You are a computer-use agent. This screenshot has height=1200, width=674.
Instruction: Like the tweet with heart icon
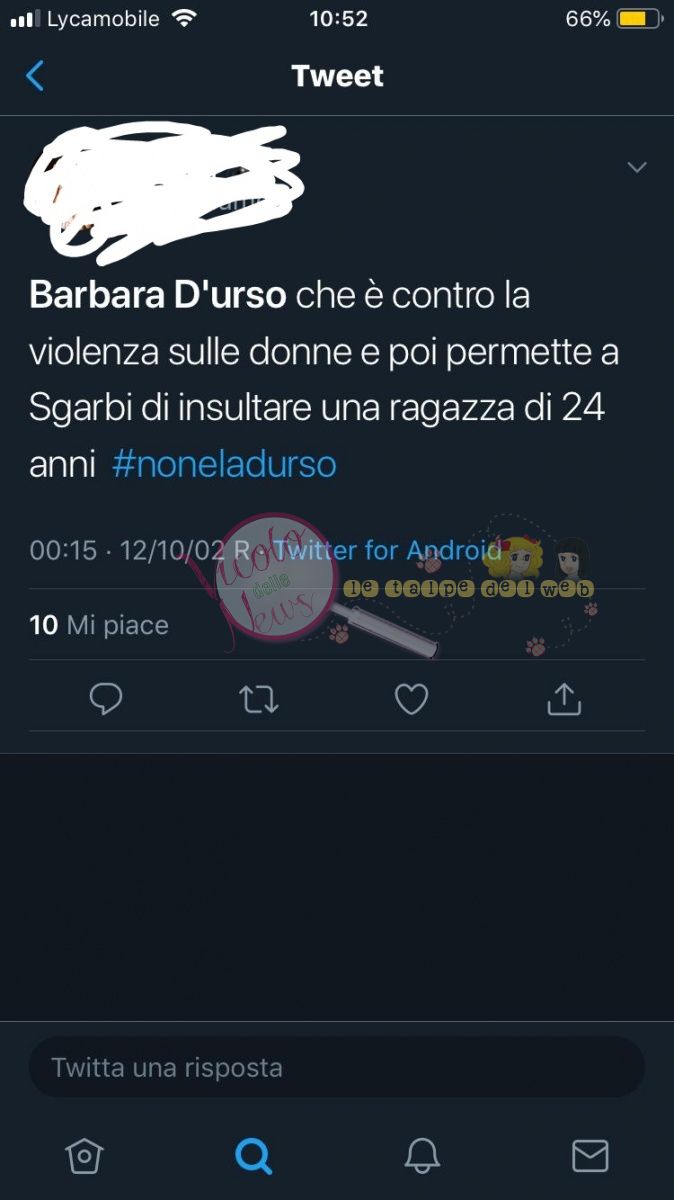(x=411, y=699)
